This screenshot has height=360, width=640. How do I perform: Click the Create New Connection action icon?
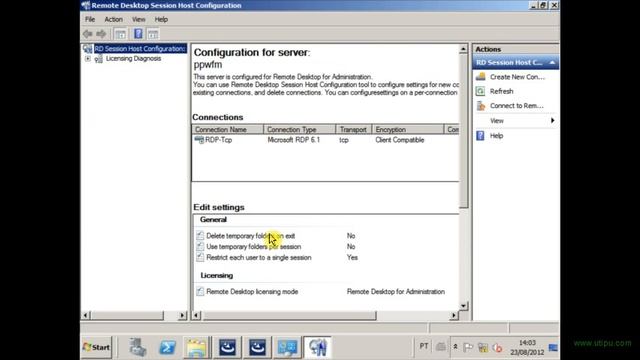(481, 77)
